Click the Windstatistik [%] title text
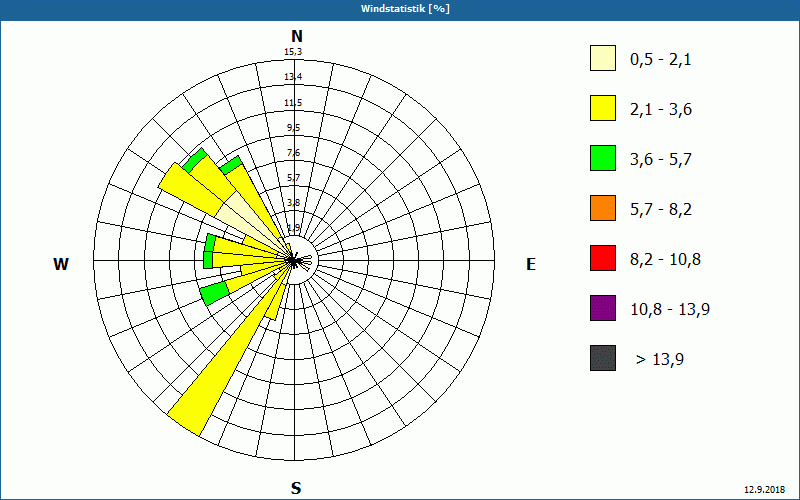This screenshot has height=500, width=800. (x=405, y=9)
